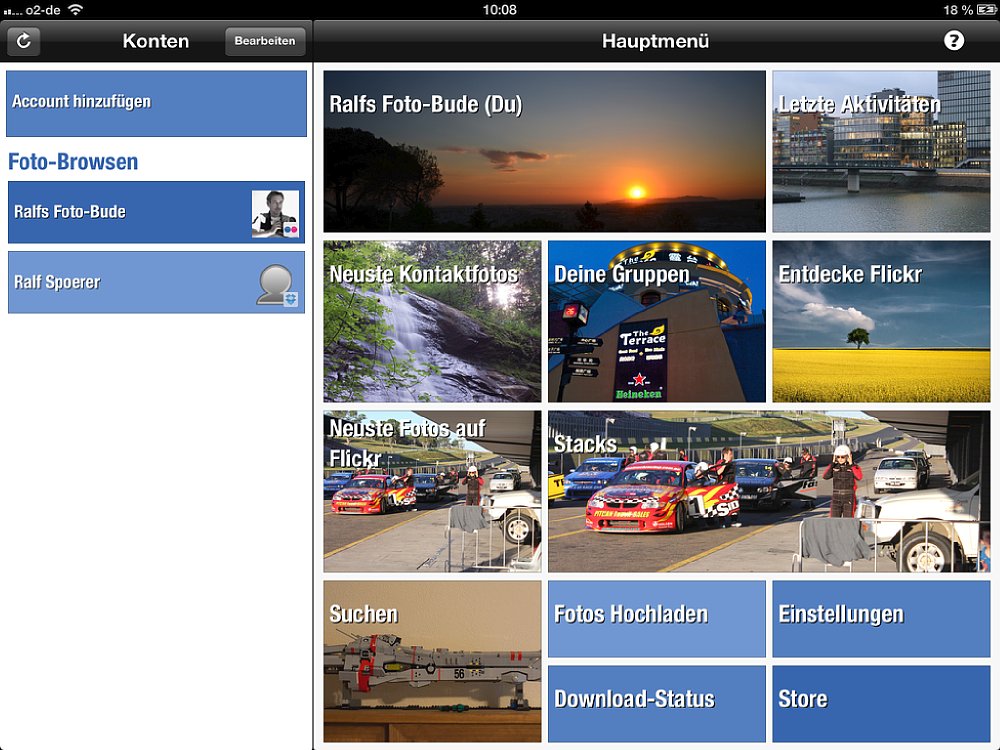Viewport: 1000px width, 750px height.
Task: Open Neuste Fotos auf Flickr tile
Action: 432,491
